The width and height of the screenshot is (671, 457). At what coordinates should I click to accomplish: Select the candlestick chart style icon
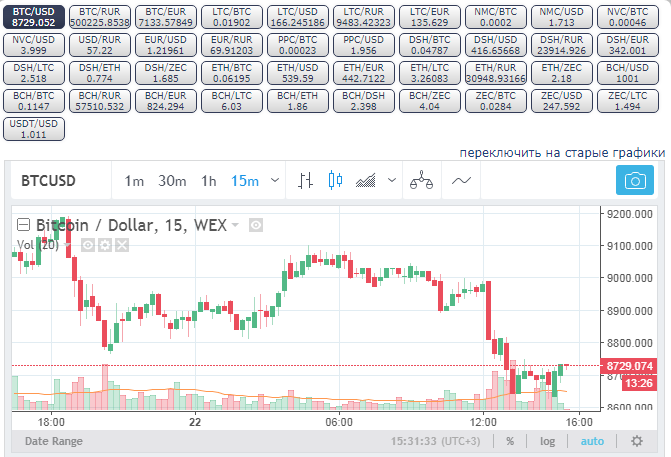click(334, 181)
